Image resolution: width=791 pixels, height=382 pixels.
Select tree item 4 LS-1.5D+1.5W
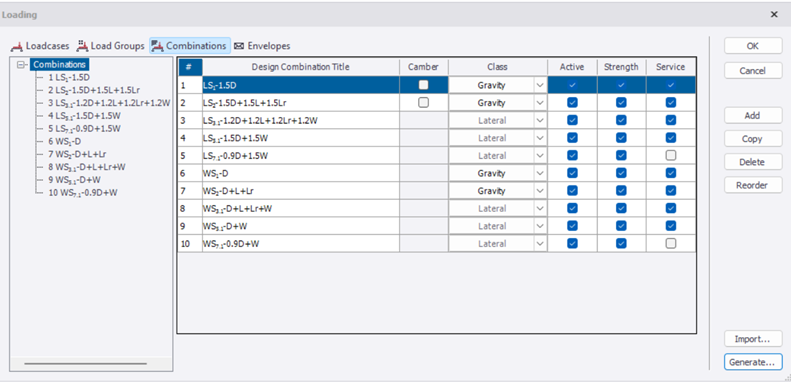84,116
